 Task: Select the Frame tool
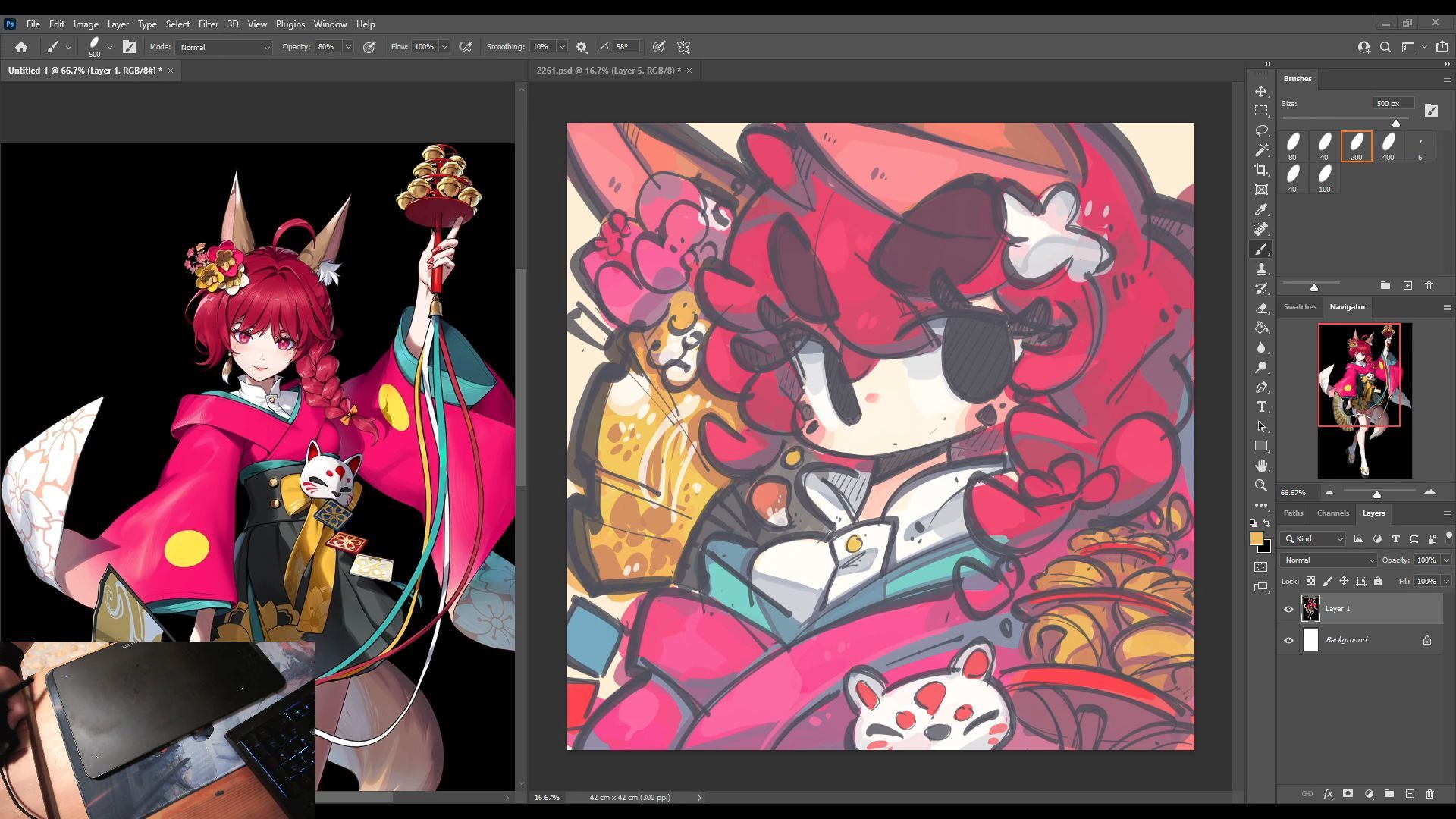[1261, 190]
